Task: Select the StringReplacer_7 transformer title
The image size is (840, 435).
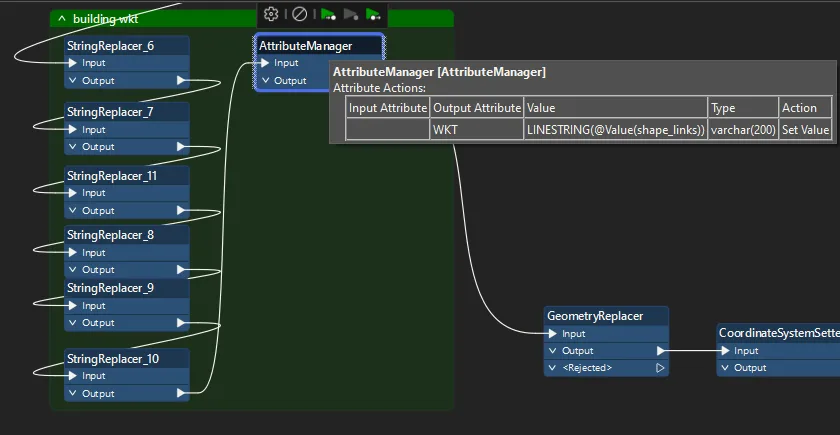Action: tap(110, 112)
